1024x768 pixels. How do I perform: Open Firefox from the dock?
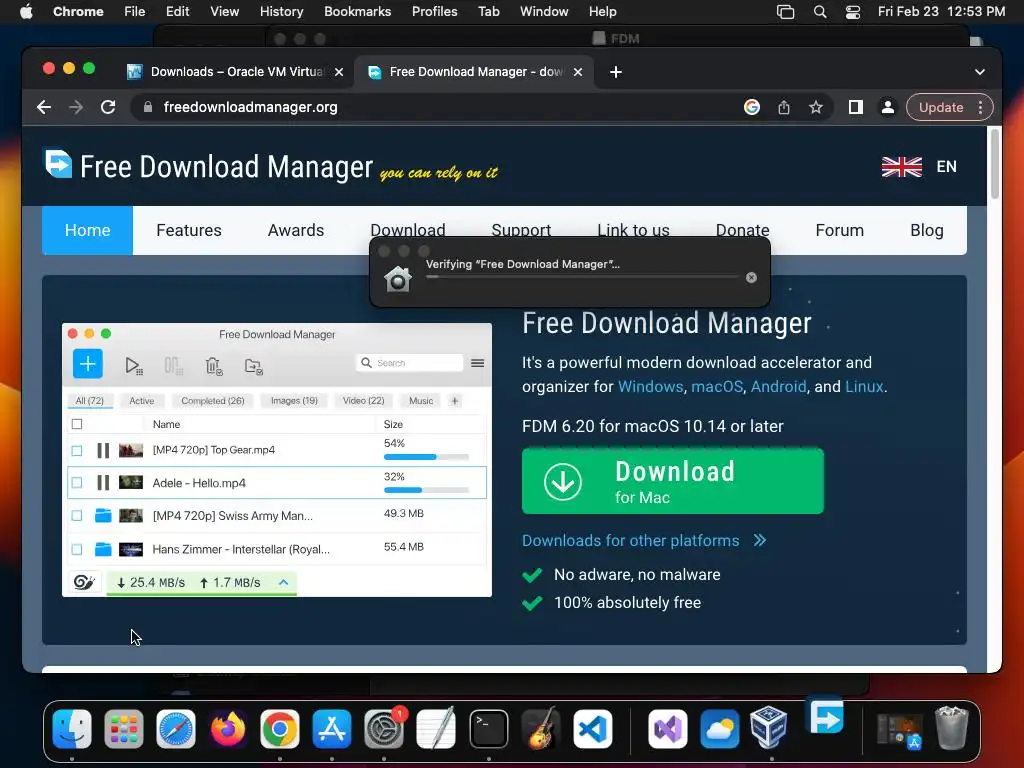coord(228,728)
